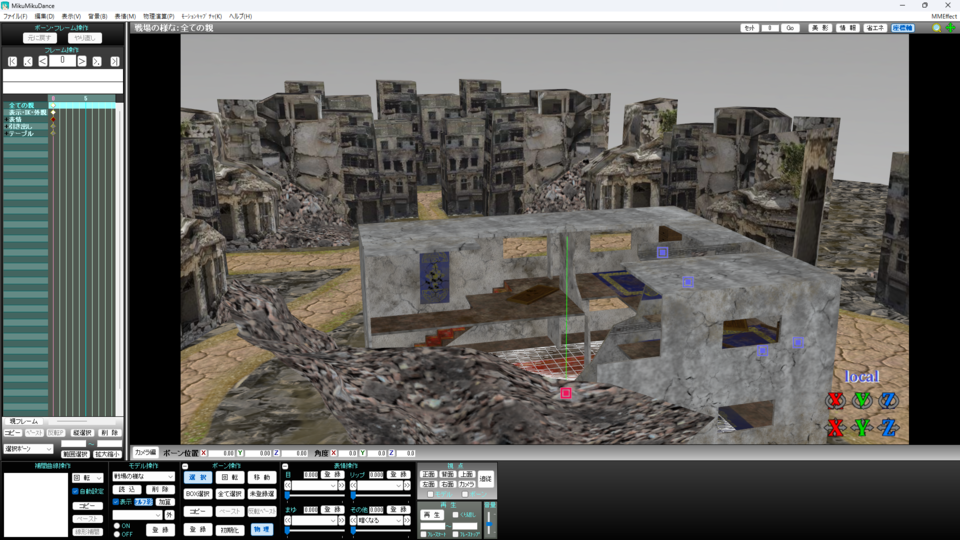
Task: Click the magnifier zoom icon in the viewport
Action: pos(937,28)
